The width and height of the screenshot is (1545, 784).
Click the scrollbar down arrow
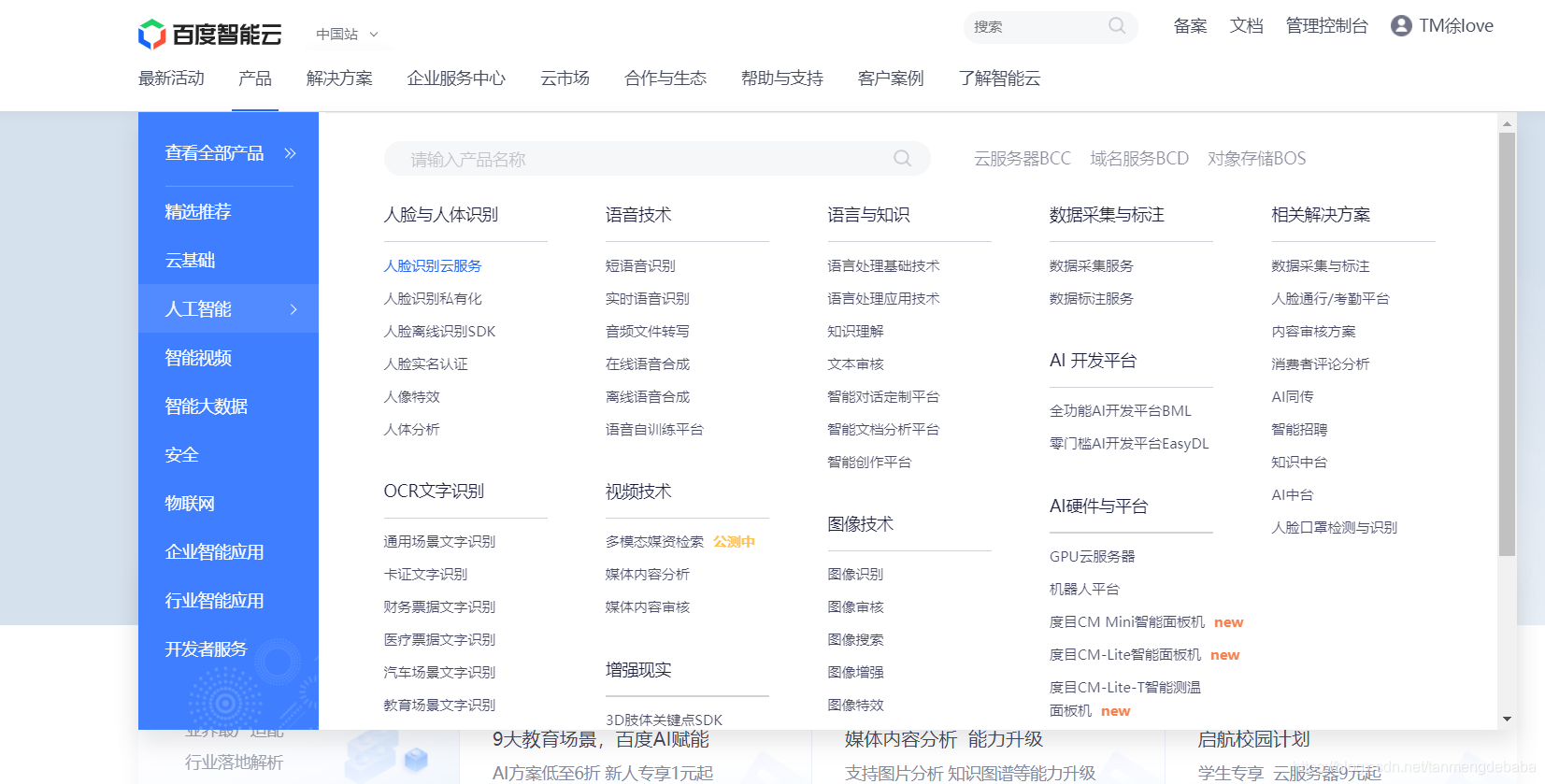pyautogui.click(x=1507, y=720)
